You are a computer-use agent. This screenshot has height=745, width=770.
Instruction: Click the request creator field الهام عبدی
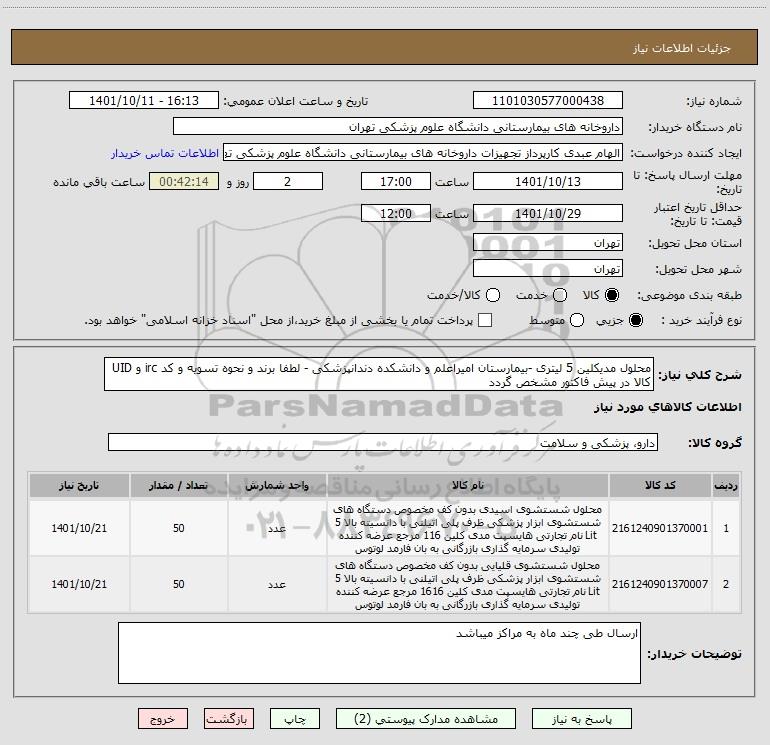tap(423, 153)
